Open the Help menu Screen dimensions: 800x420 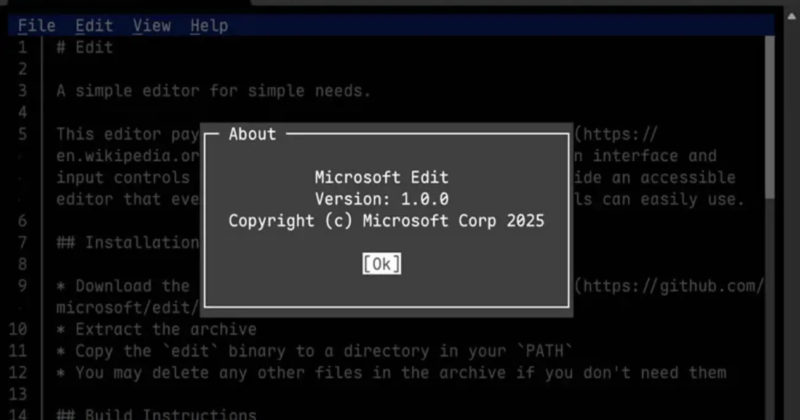pos(209,25)
